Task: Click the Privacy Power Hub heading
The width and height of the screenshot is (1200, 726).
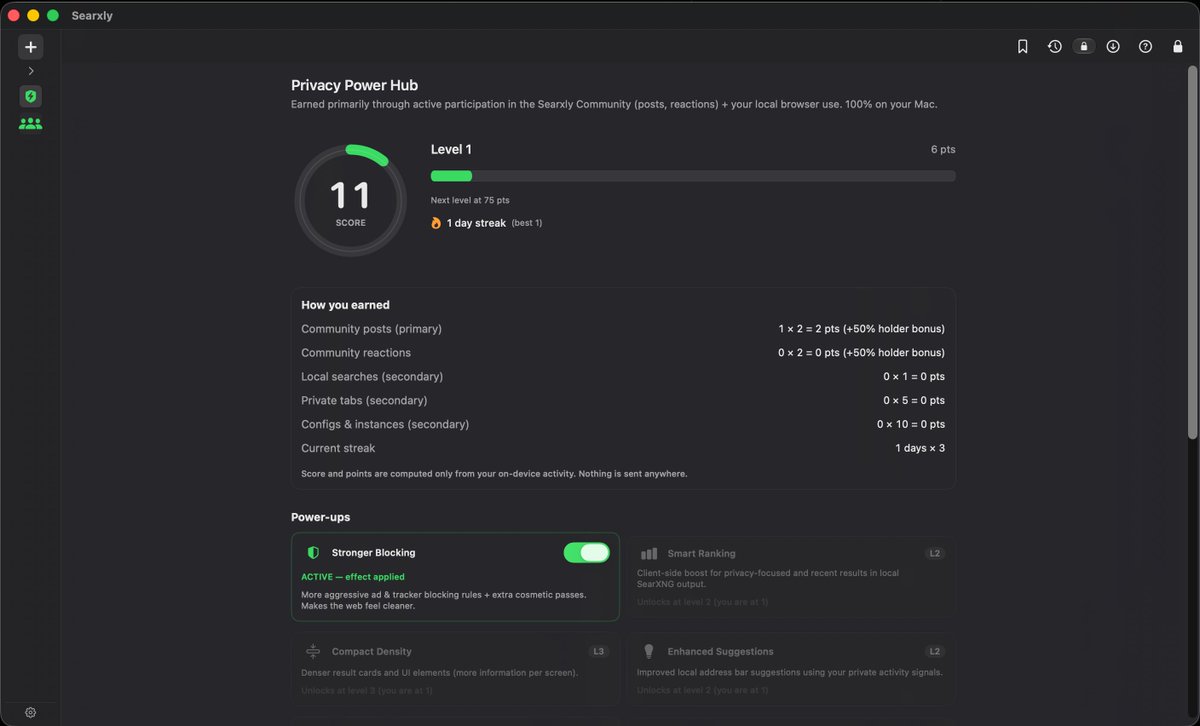Action: click(354, 86)
